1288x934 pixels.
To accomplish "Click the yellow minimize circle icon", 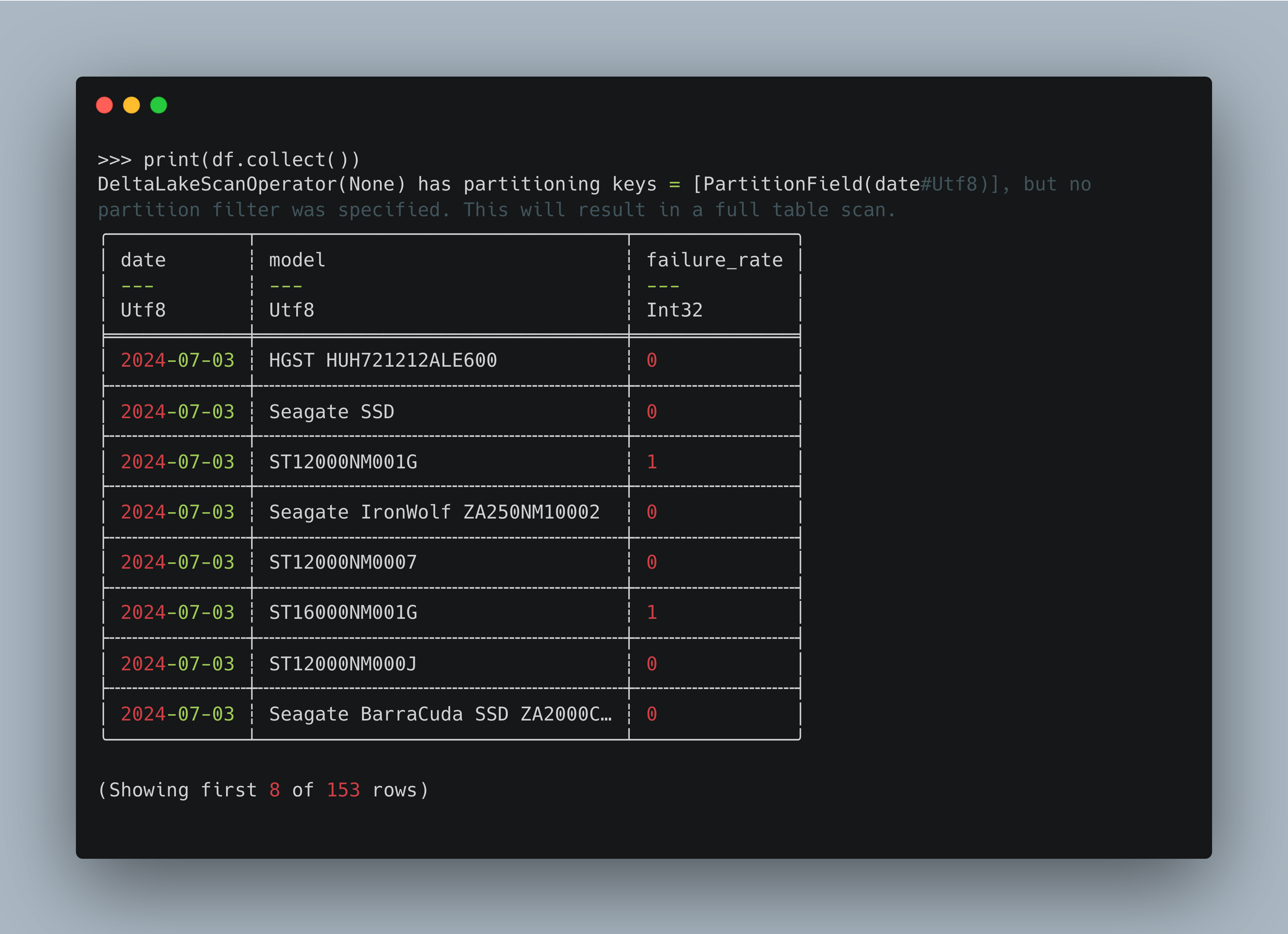I will click(x=131, y=104).
